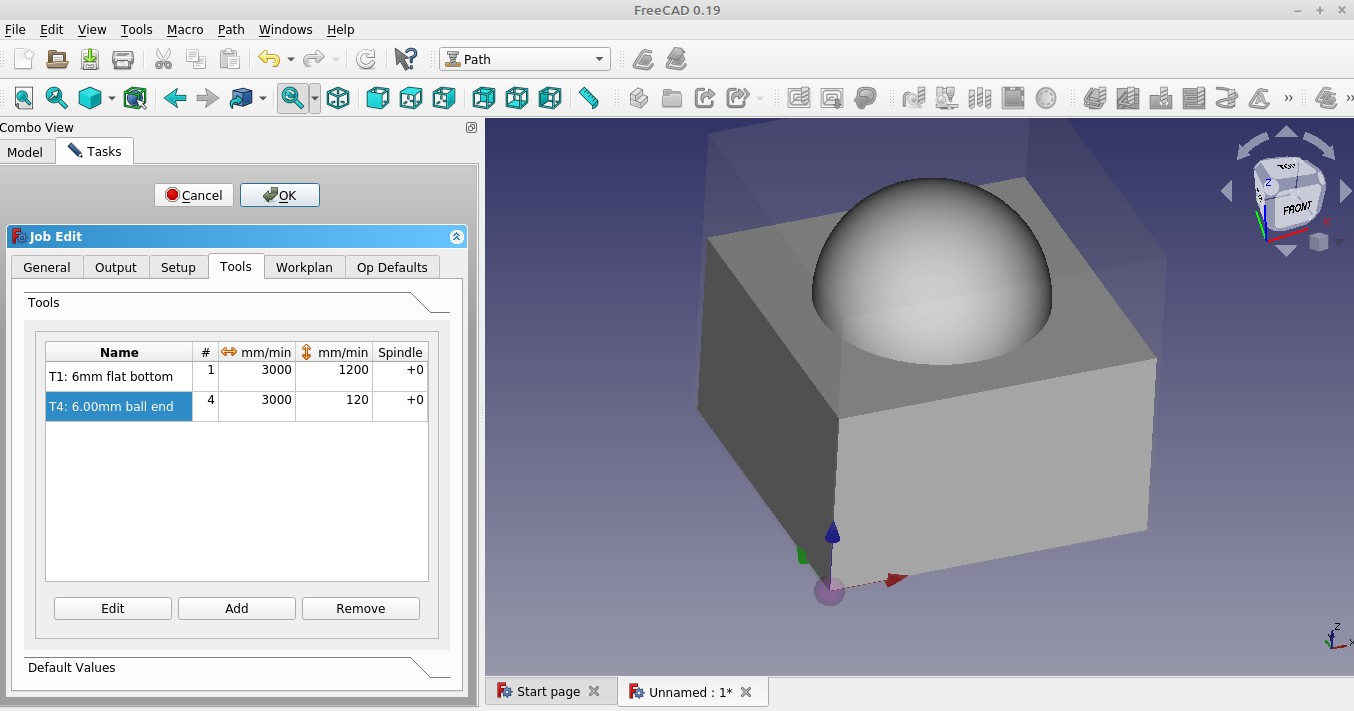Expand hidden toolbar items chevron
This screenshot has width=1354, height=711.
click(1288, 98)
